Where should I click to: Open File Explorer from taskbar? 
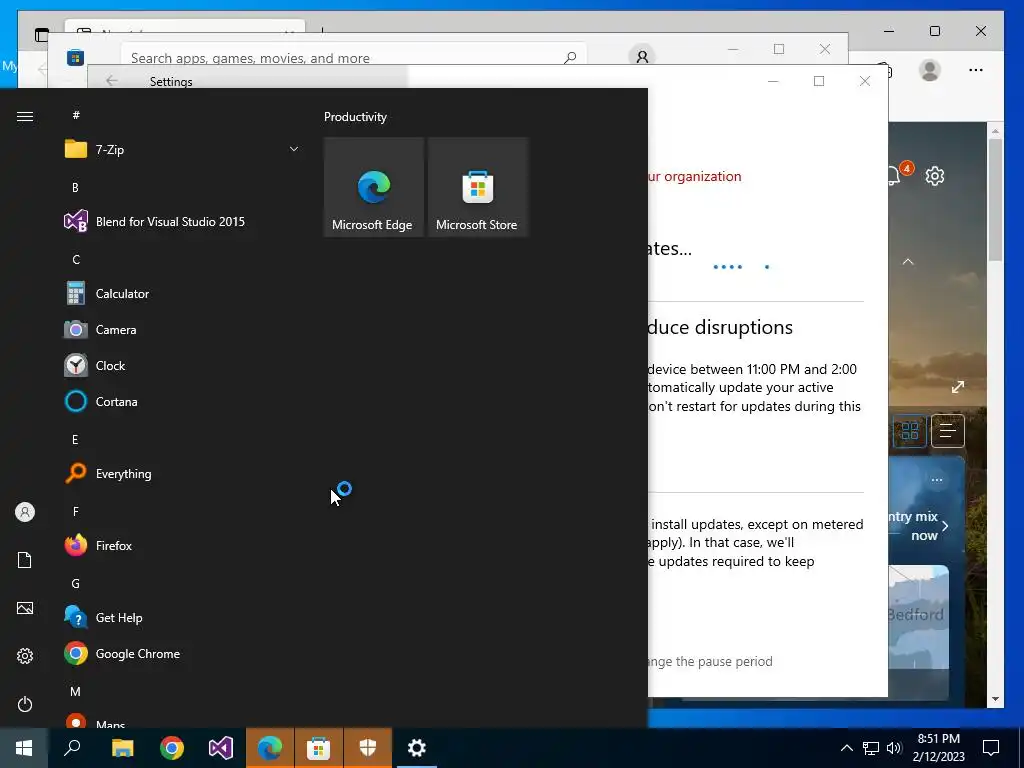point(122,748)
